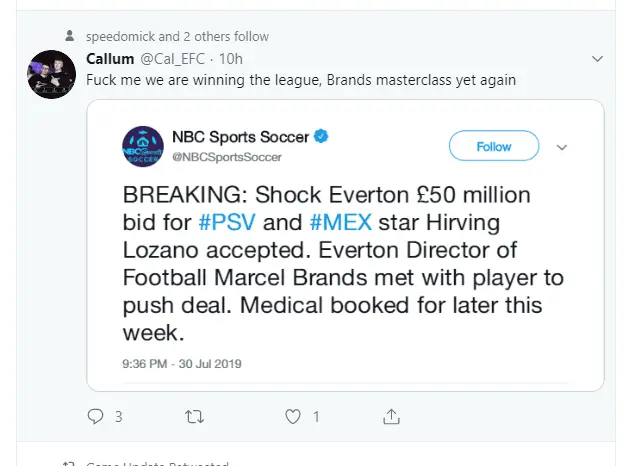The height and width of the screenshot is (466, 632).
Task: Click the 9:36 PM - 30 Jul 2019 timestamp
Action: 181,364
